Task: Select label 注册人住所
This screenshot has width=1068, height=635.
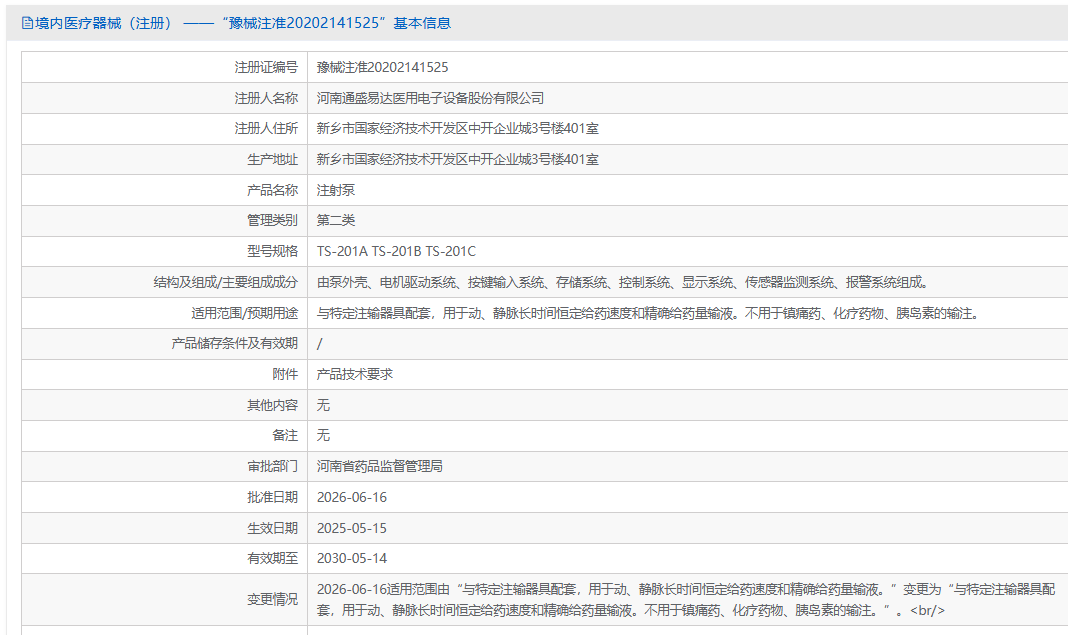Action: [266, 128]
